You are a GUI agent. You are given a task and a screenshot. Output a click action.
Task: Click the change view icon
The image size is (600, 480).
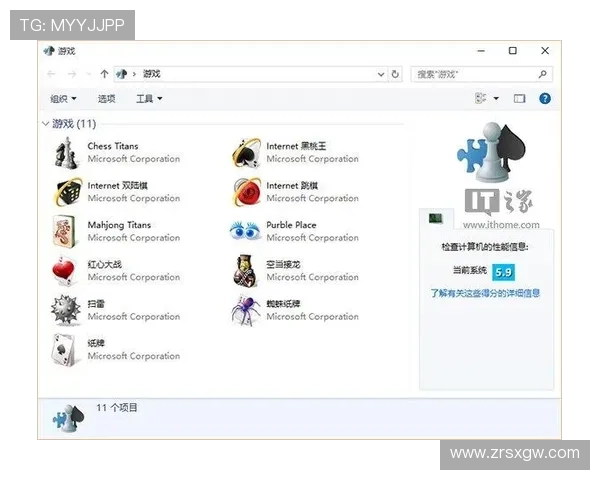(481, 98)
